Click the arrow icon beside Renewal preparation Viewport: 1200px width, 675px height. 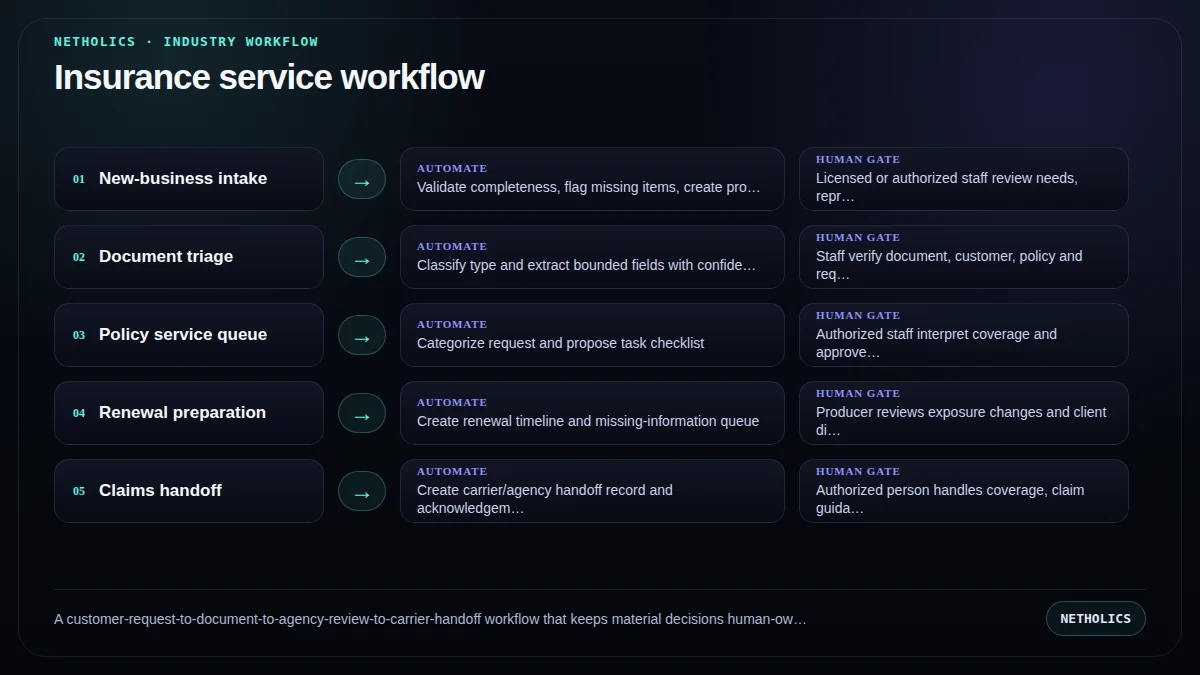362,413
